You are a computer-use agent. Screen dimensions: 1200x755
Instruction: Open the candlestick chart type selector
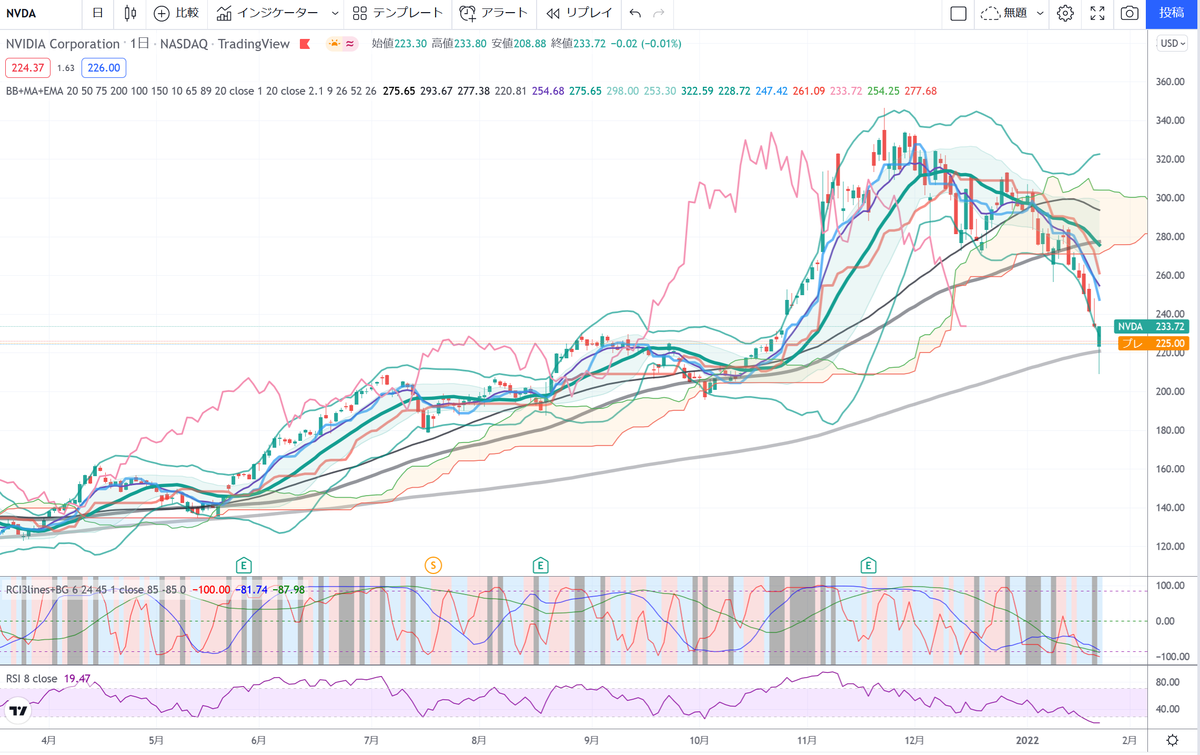coord(130,13)
